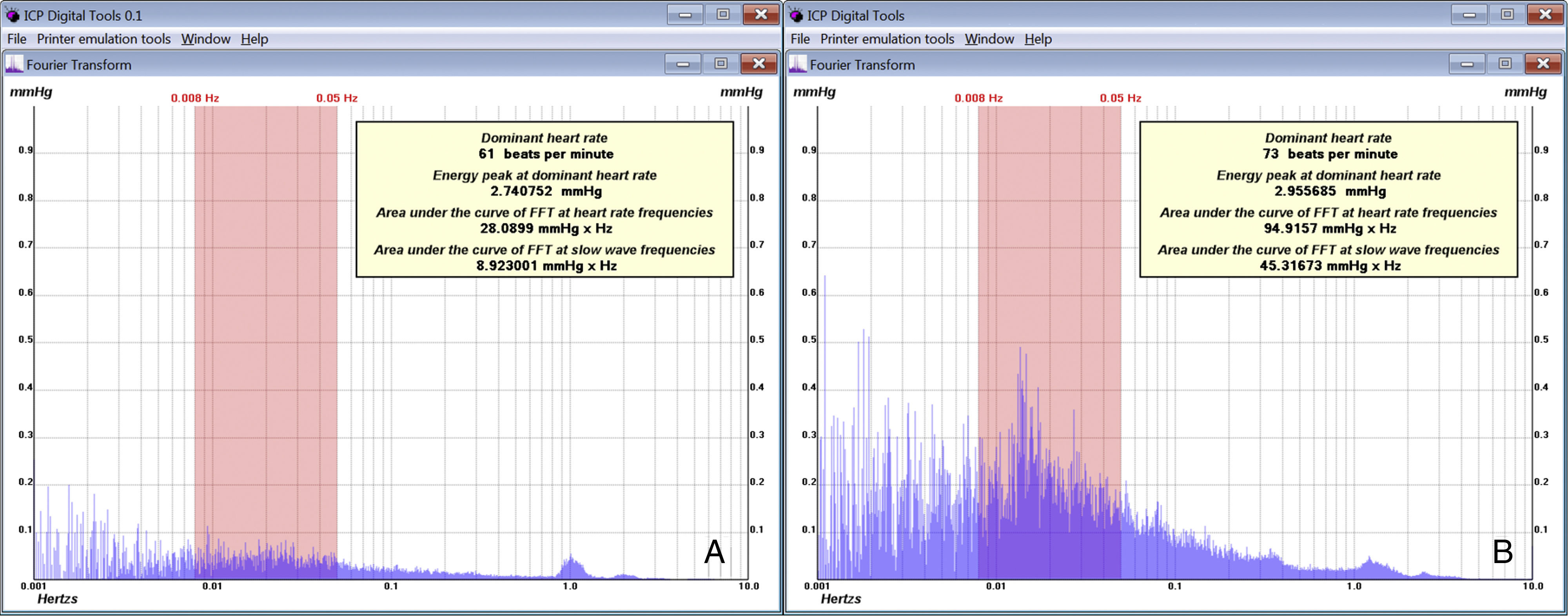Image resolution: width=1568 pixels, height=616 pixels.
Task: Minimize ICP Digital Tools 0.1 main window
Action: pos(685,15)
